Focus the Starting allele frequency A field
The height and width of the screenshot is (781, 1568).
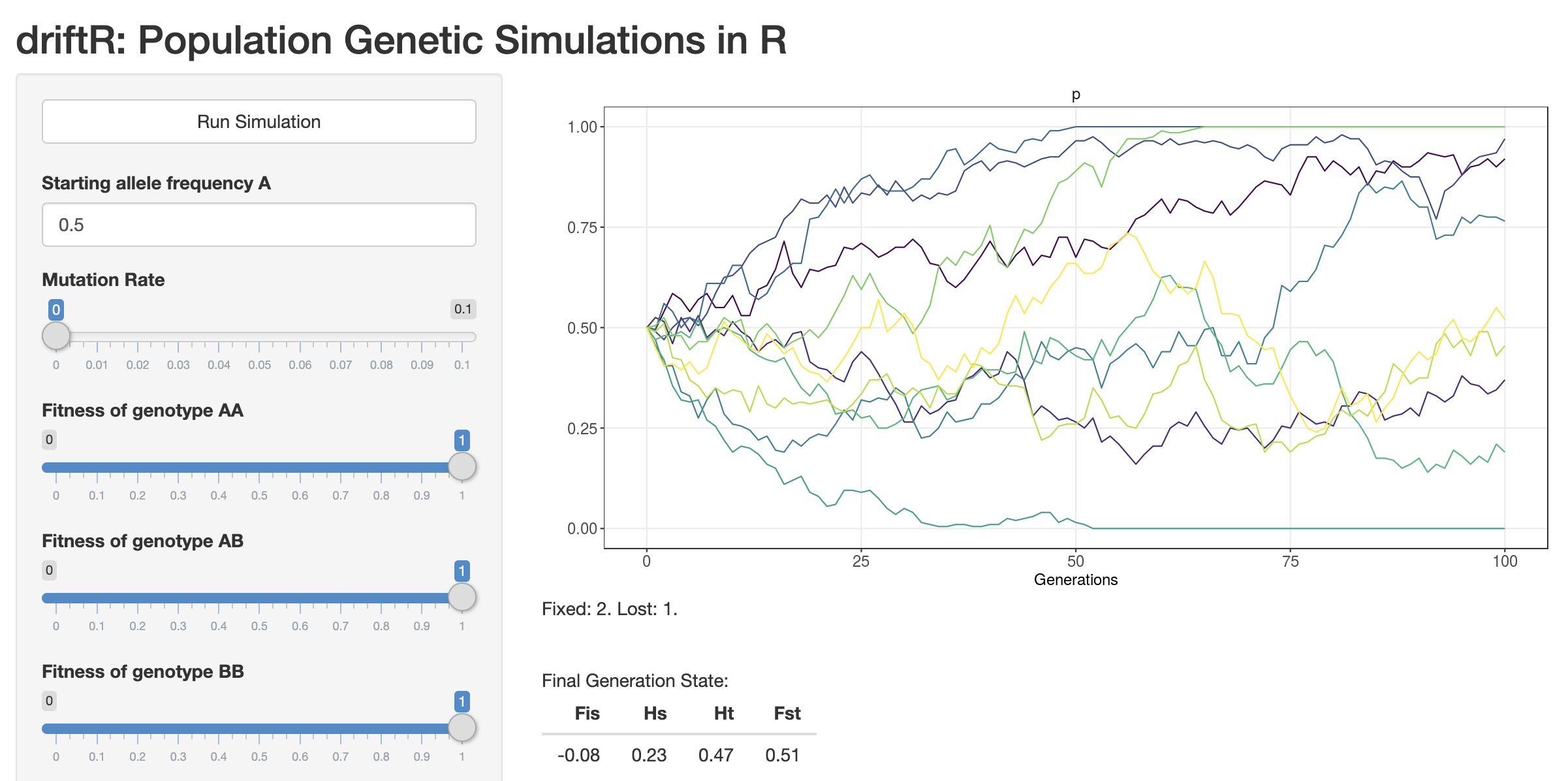pos(259,225)
